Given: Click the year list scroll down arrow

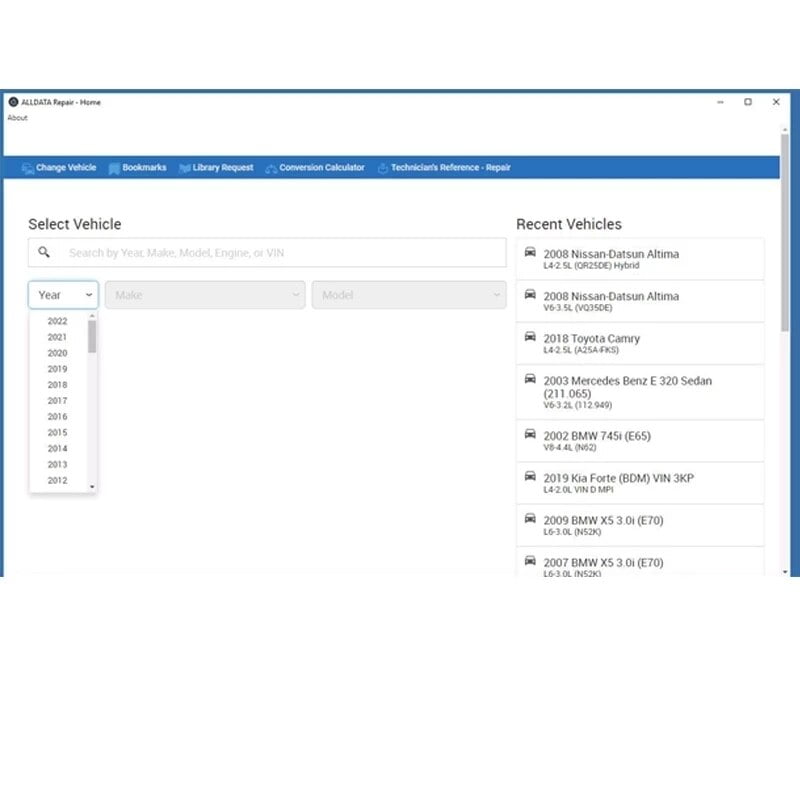Looking at the screenshot, I should tap(92, 487).
